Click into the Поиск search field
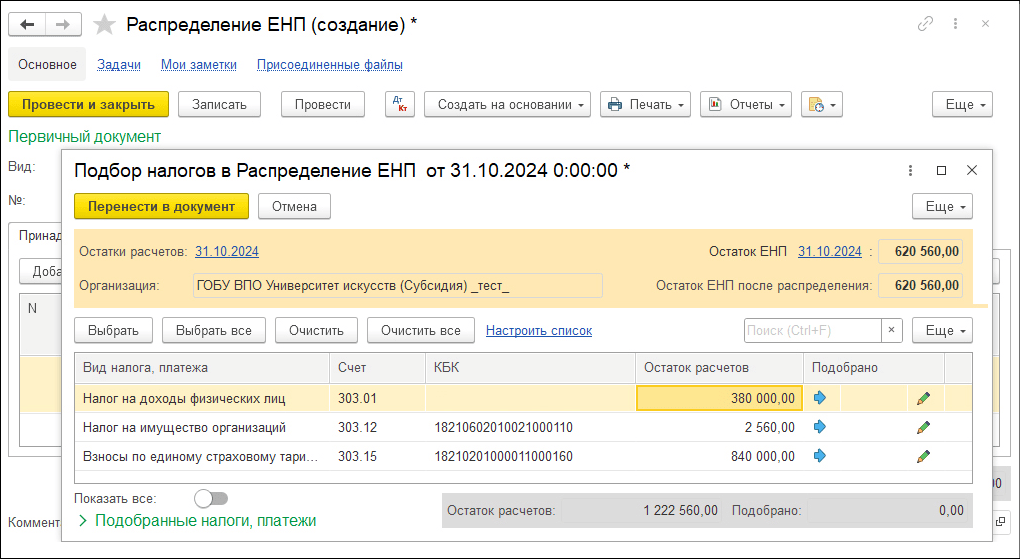 click(x=812, y=330)
